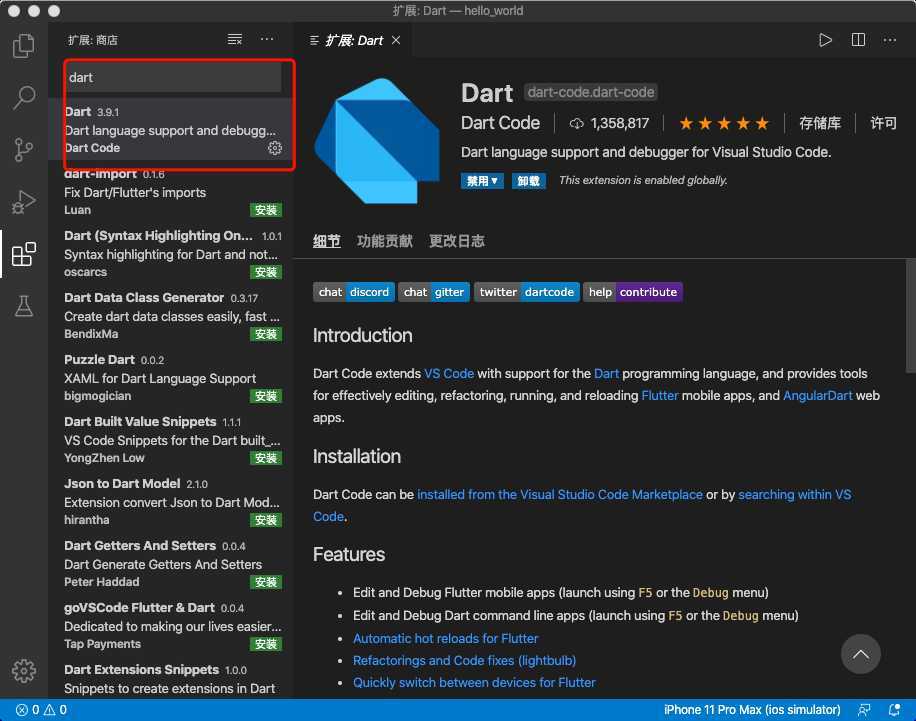
Task: Click the gear icon of Dart extension
Action: [x=275, y=148]
